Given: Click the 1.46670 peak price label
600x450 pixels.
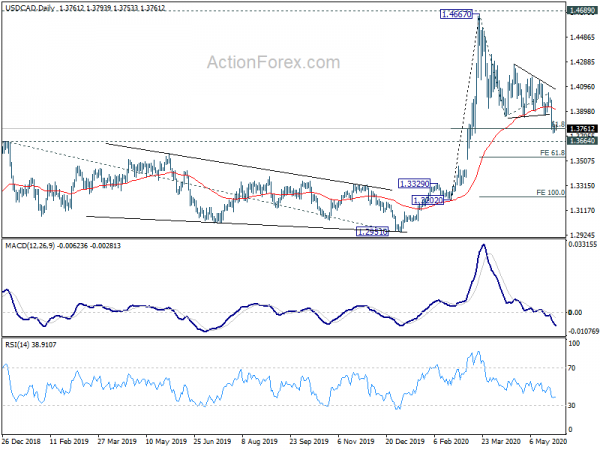Looking at the screenshot, I should tap(457, 15).
